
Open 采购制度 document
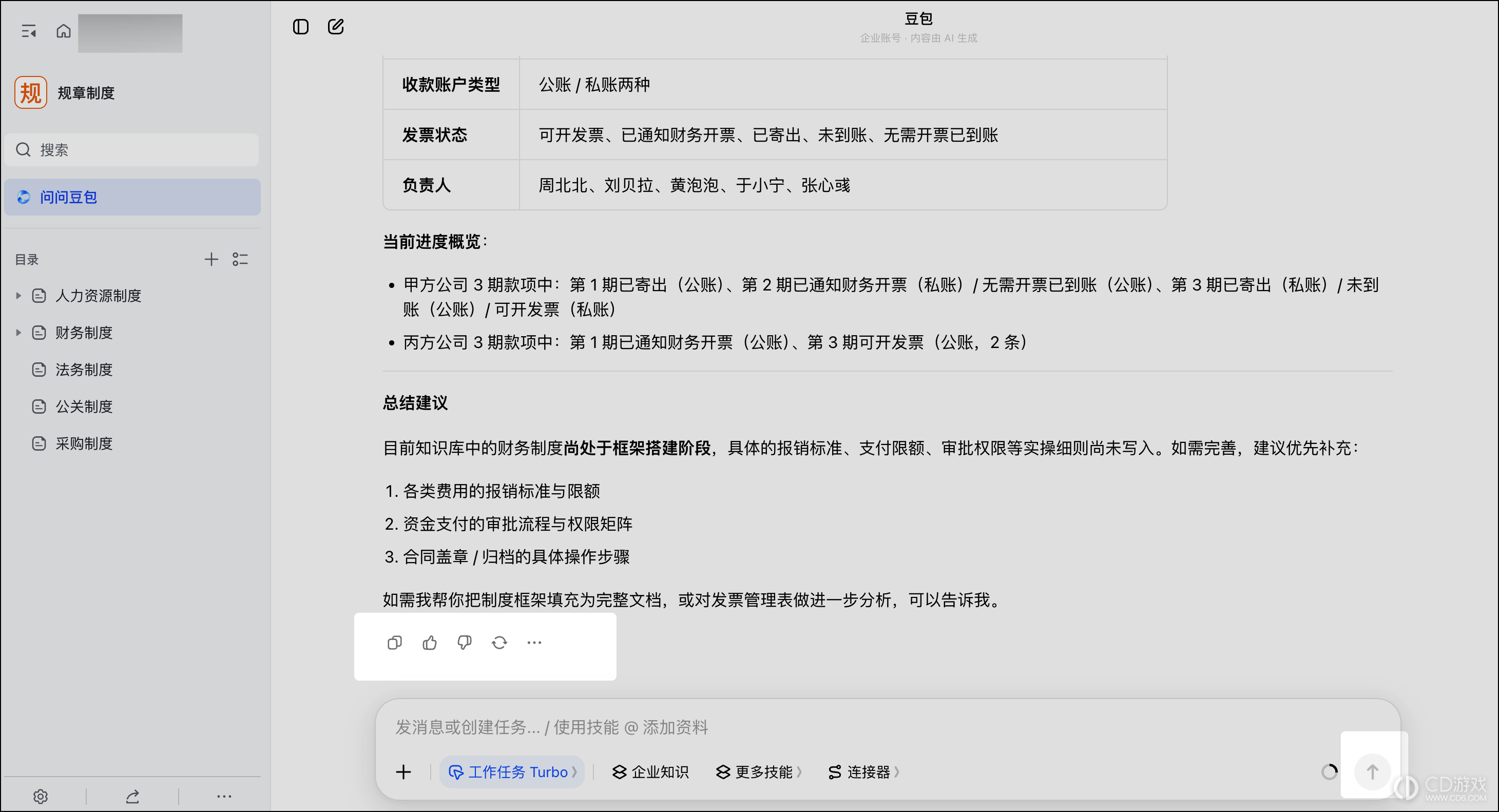coord(84,444)
